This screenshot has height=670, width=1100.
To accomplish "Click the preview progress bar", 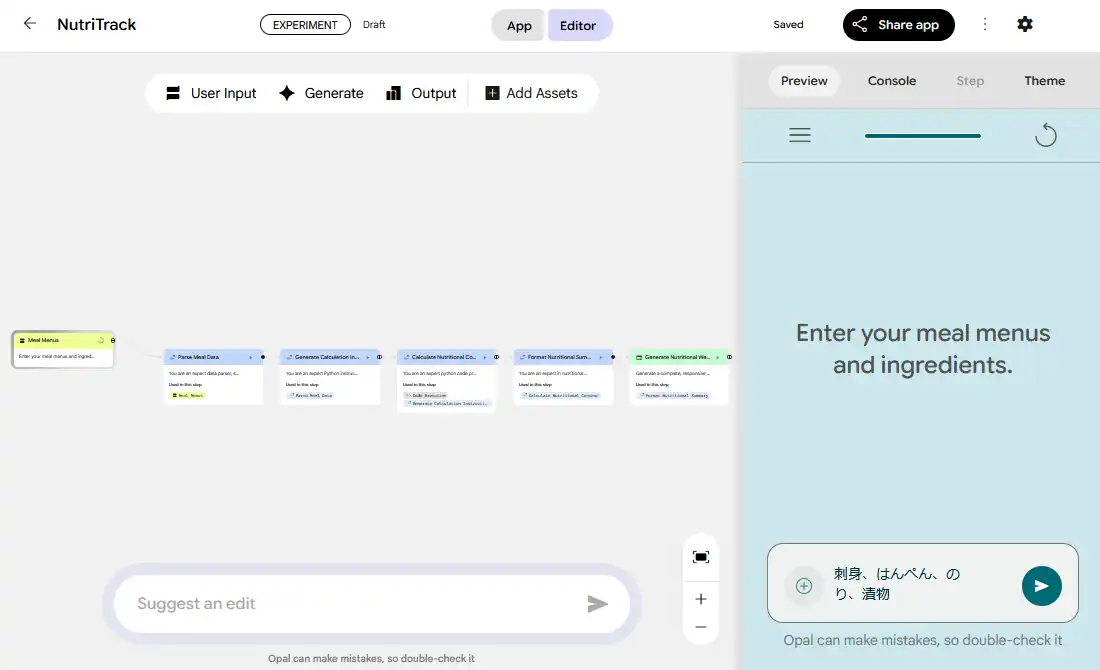I will pos(922,136).
